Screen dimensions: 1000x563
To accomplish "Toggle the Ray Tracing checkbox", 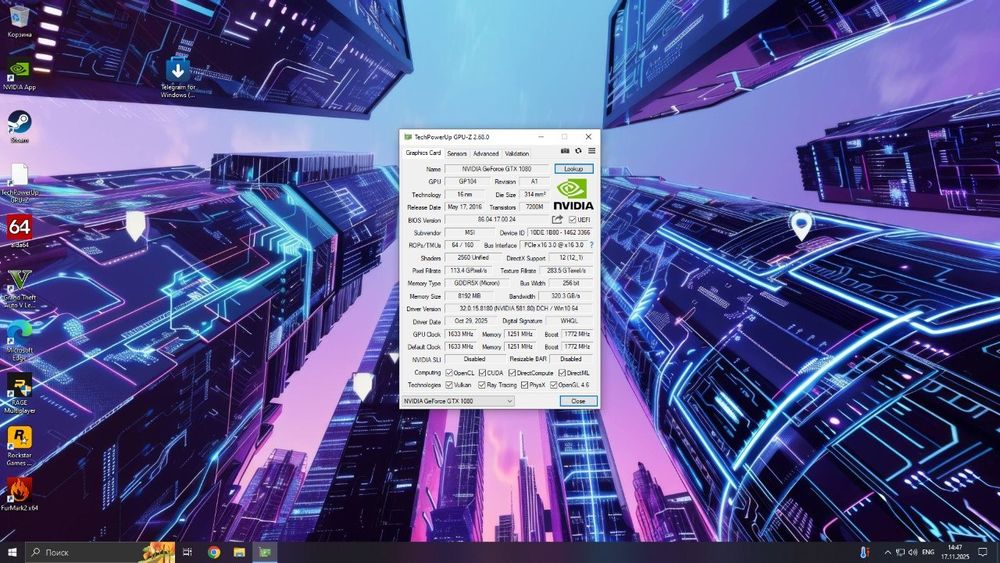I will tap(482, 385).
